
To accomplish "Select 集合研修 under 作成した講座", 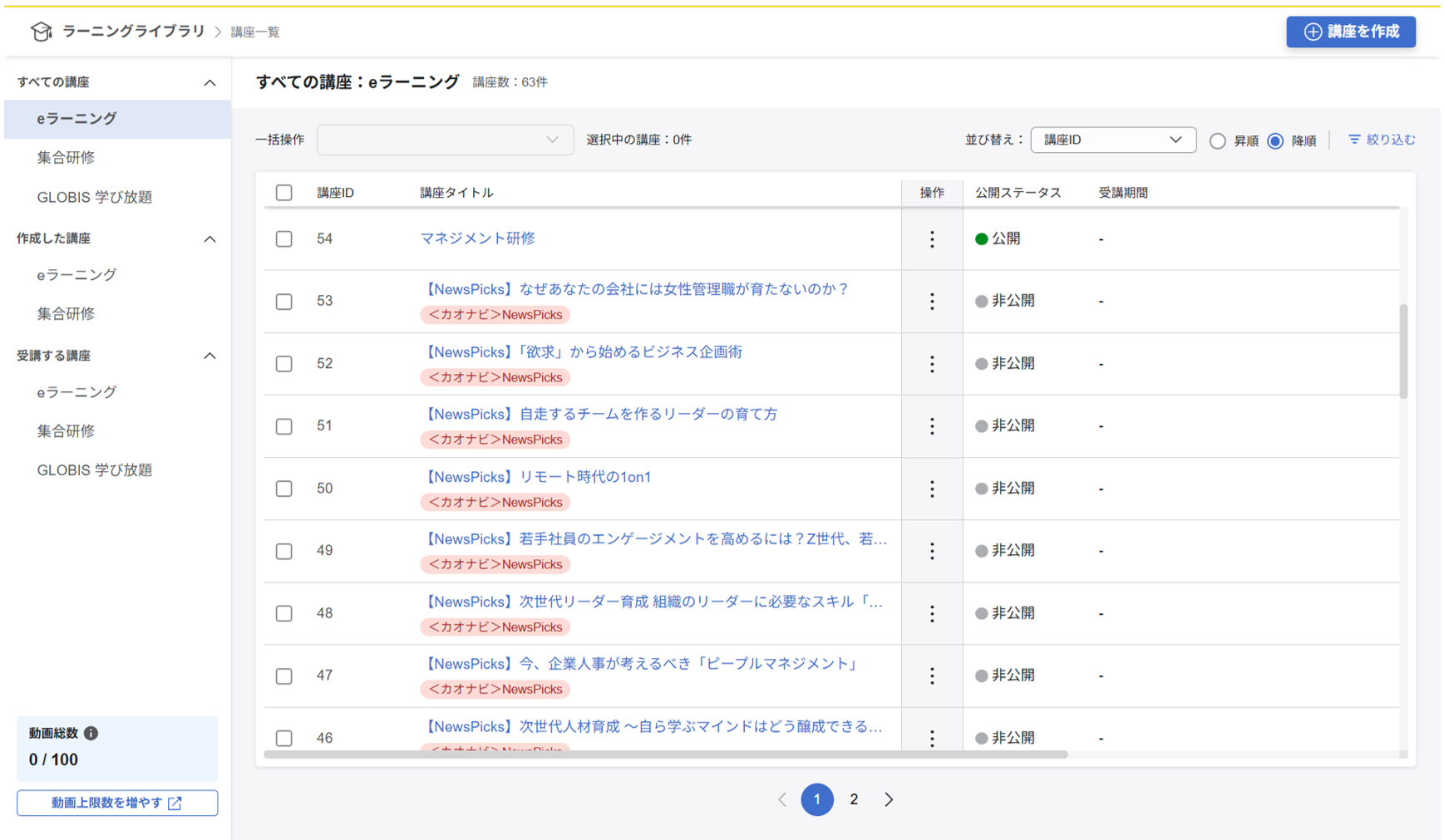I will coord(66,313).
